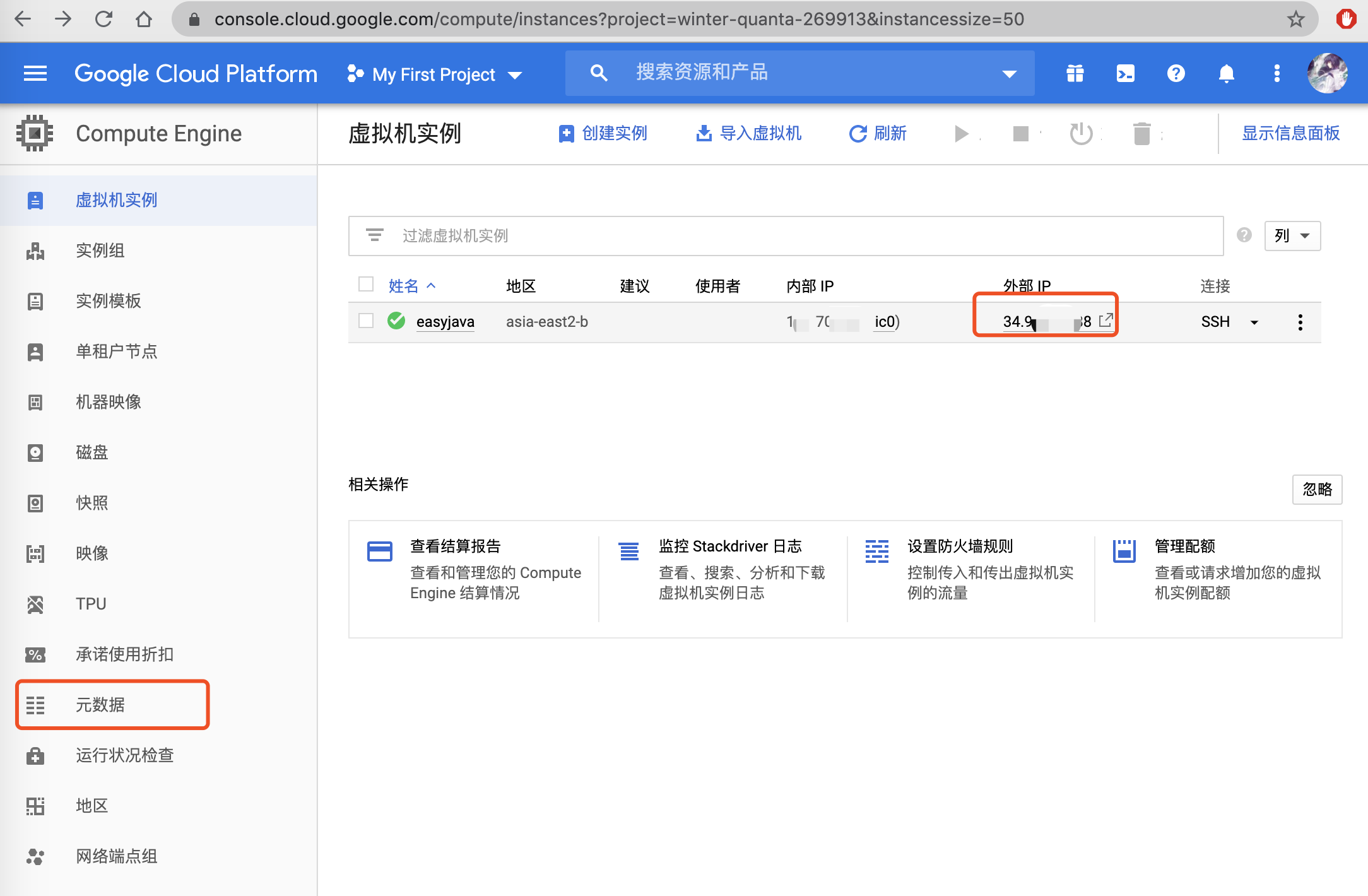Click 刷新 refresh button

click(x=878, y=133)
